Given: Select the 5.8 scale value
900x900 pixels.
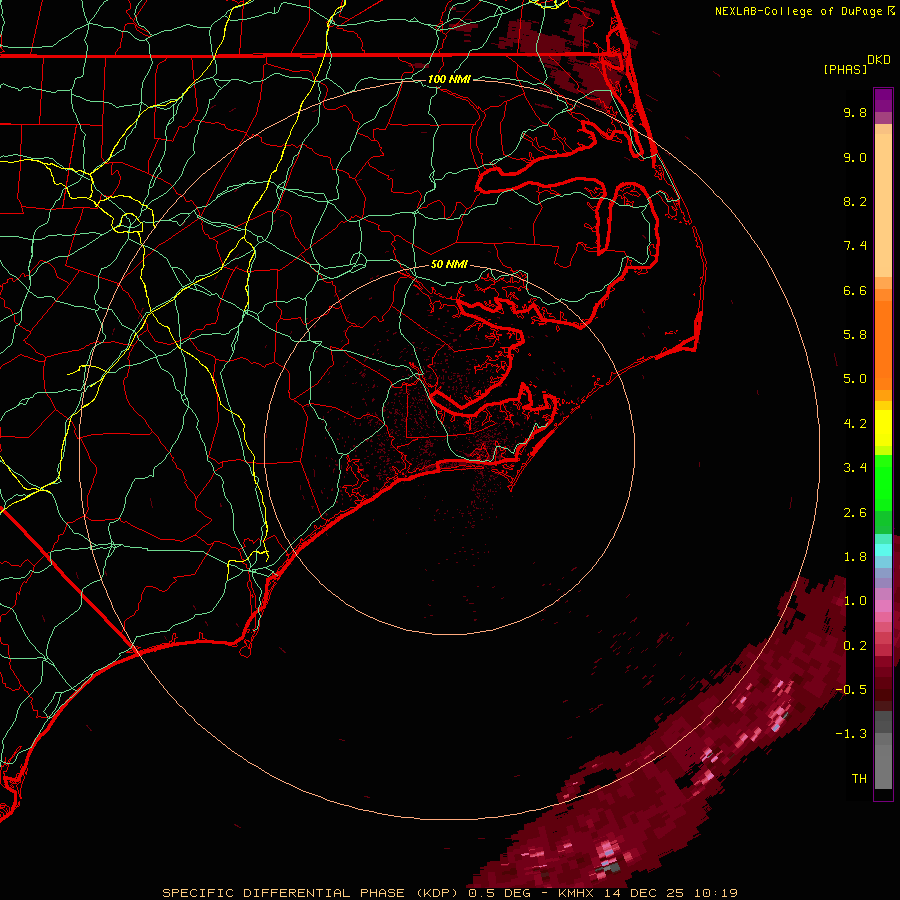Looking at the screenshot, I should coord(855,335).
